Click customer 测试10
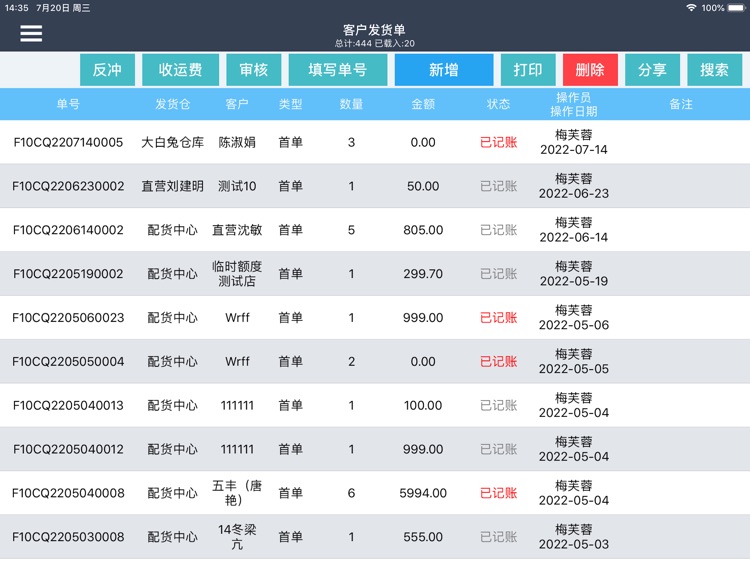 237,186
